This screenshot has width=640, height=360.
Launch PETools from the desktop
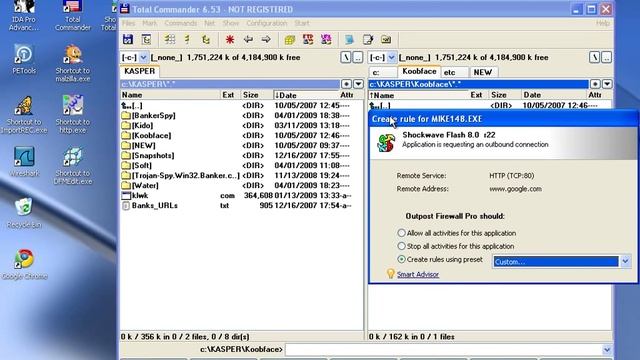tap(24, 60)
